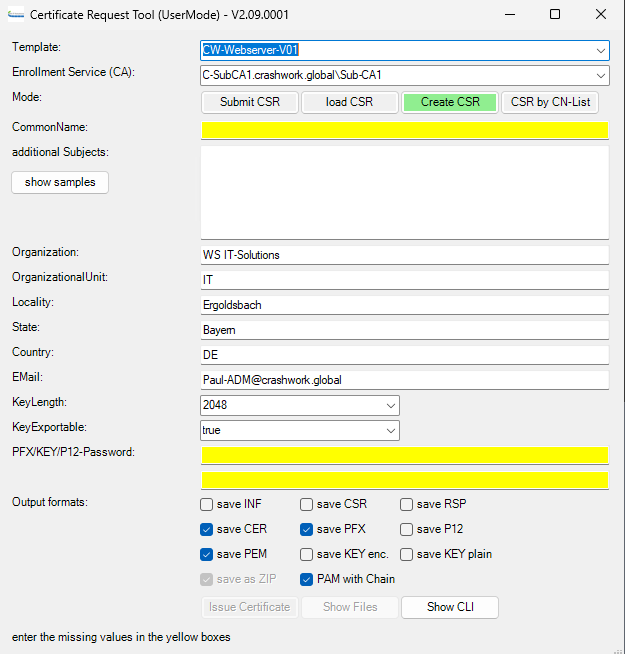
Task: Maximize the Certificate Request Tool window
Action: (x=555, y=15)
